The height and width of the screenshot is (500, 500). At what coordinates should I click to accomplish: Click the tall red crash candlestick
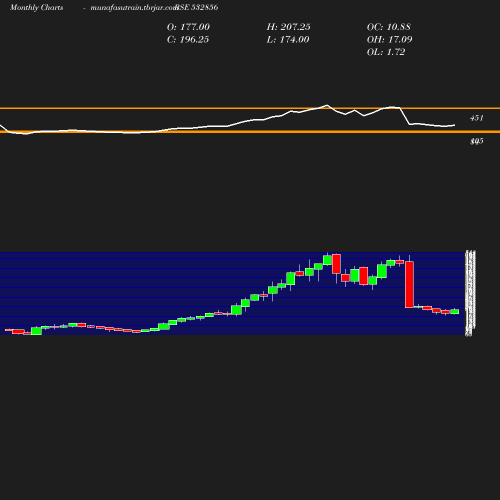[x=409, y=285]
